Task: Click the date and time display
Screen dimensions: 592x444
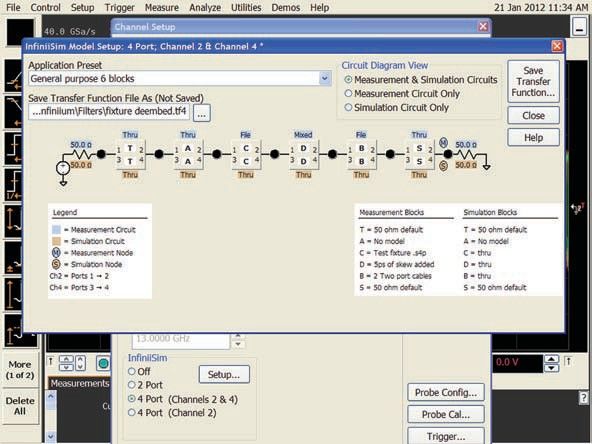Action: [541, 7]
